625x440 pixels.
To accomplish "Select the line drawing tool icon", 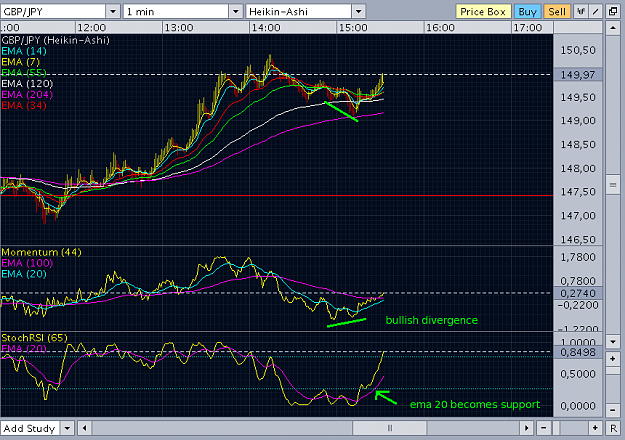I will pos(596,12).
